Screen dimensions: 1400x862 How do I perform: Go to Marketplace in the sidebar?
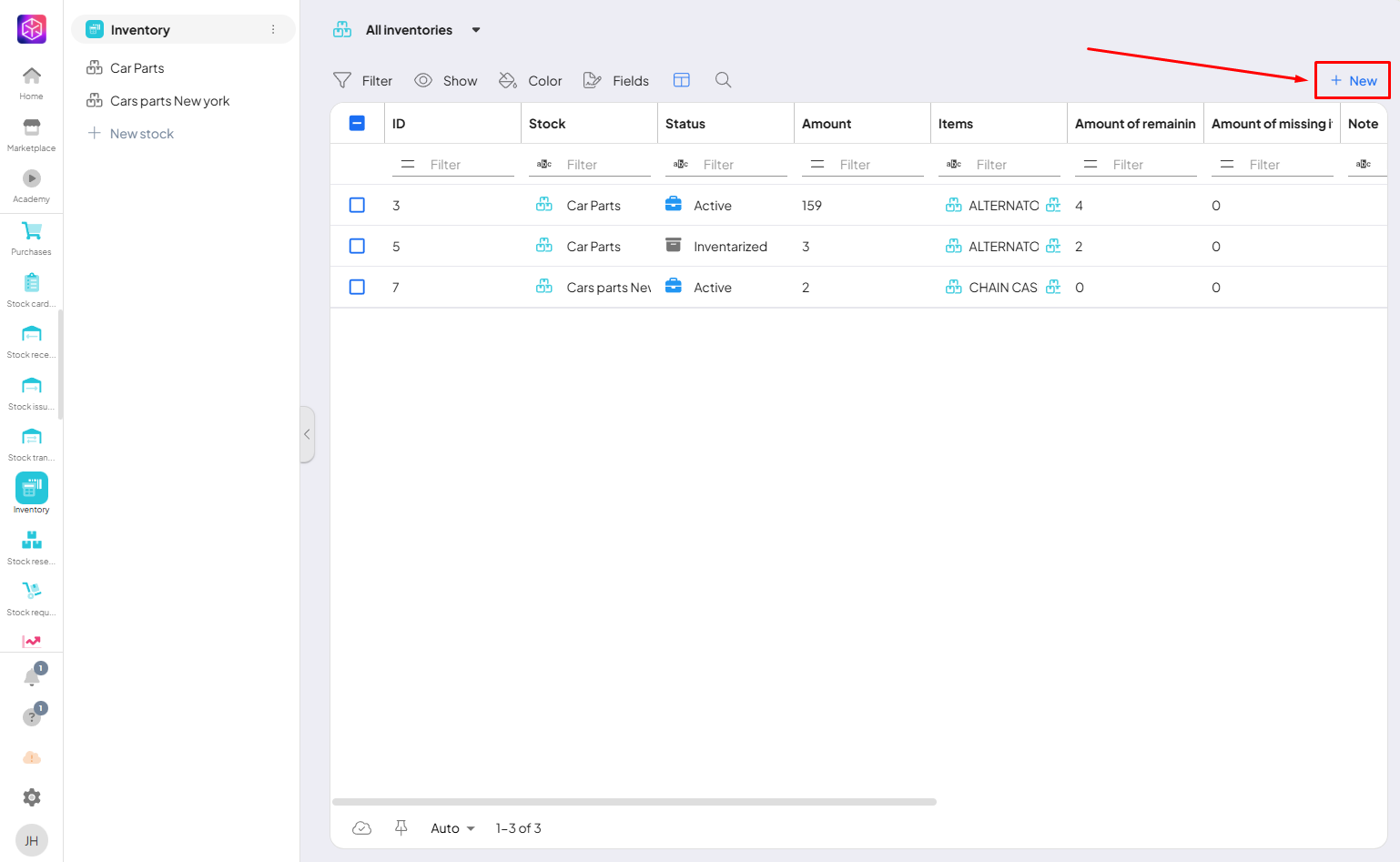click(x=32, y=134)
